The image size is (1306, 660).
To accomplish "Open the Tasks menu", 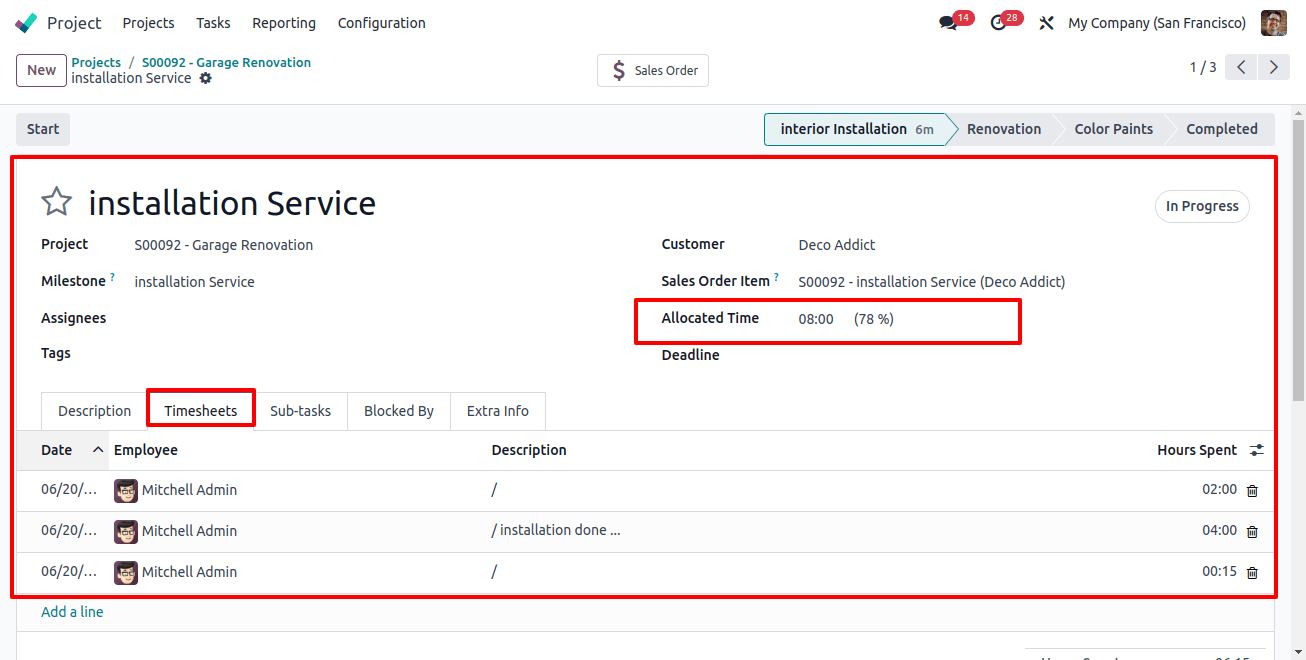I will [213, 23].
